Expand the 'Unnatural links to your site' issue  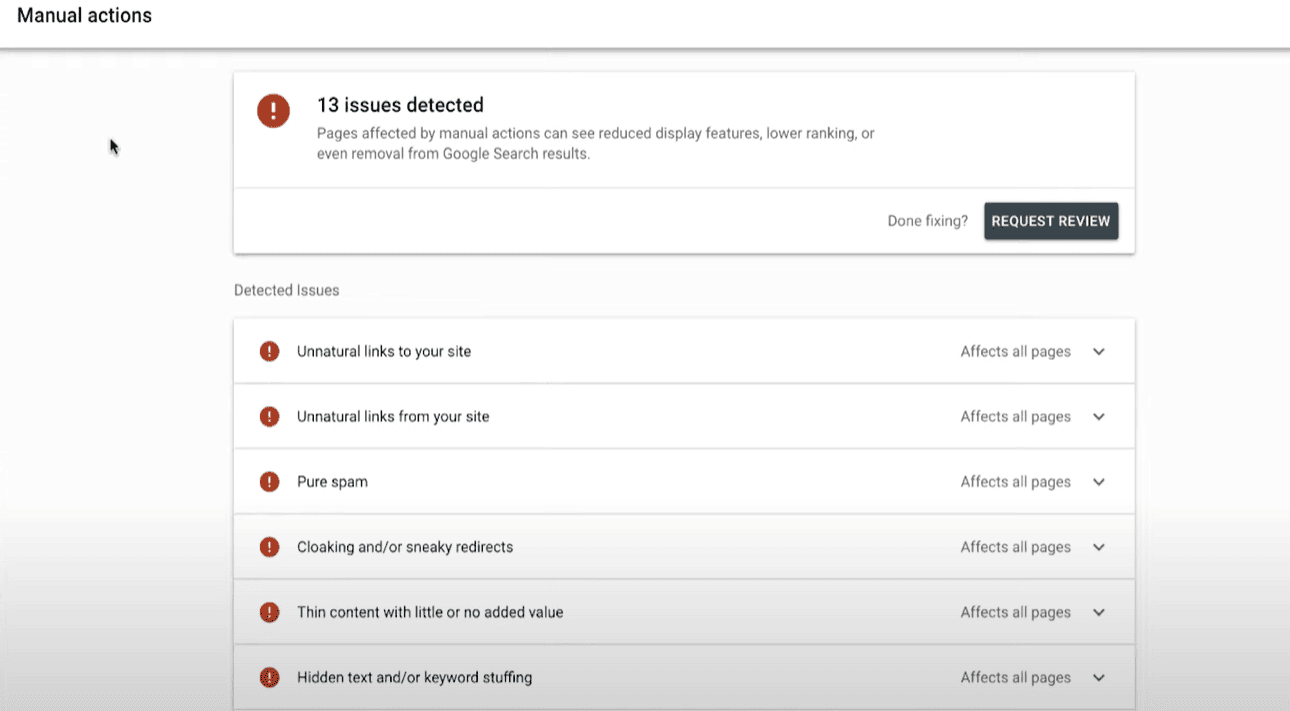pyautogui.click(x=1098, y=351)
